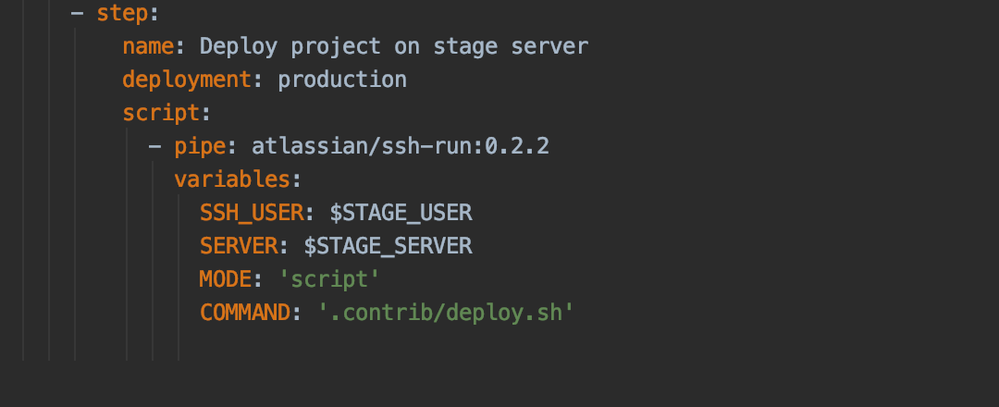Click the 'SERVER' variable name
Image resolution: width=999 pixels, height=407 pixels.
pyautogui.click(x=239, y=246)
